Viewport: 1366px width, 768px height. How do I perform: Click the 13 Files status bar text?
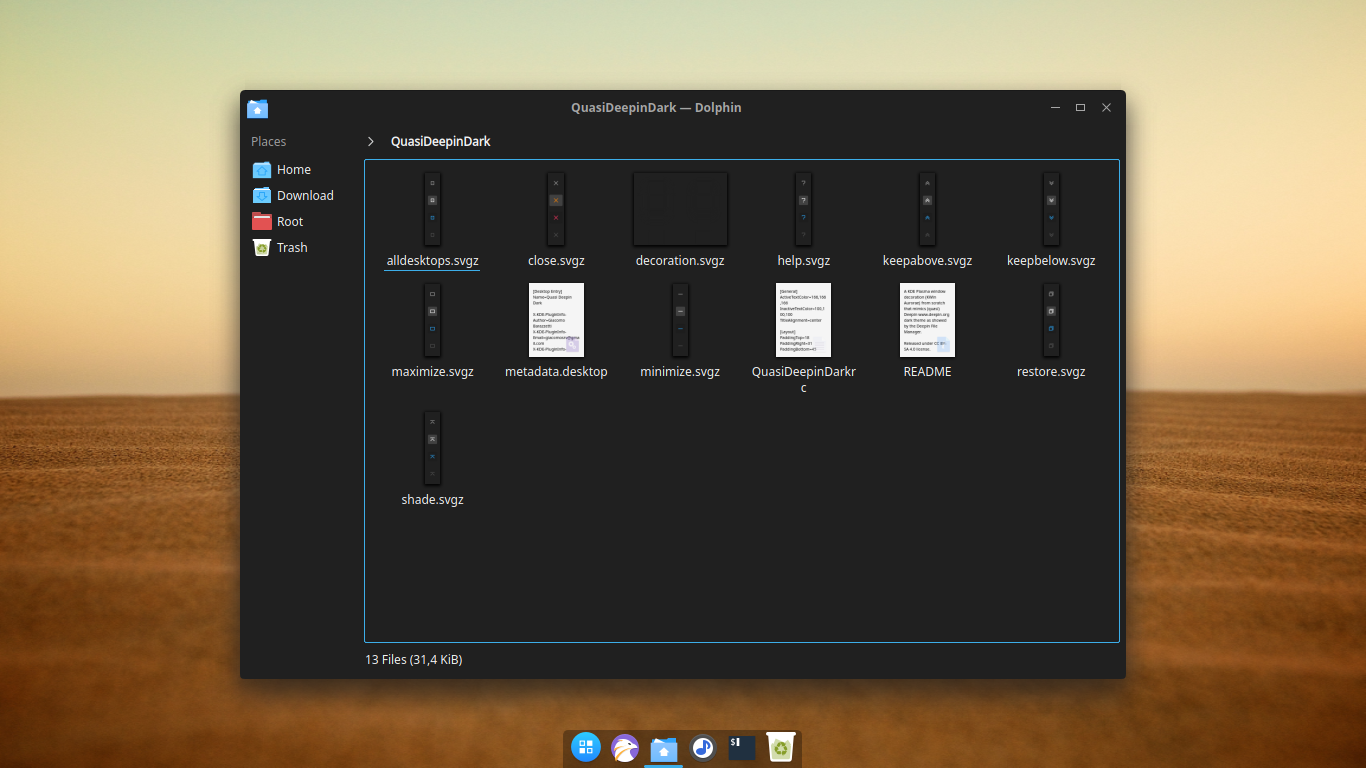click(x=414, y=660)
